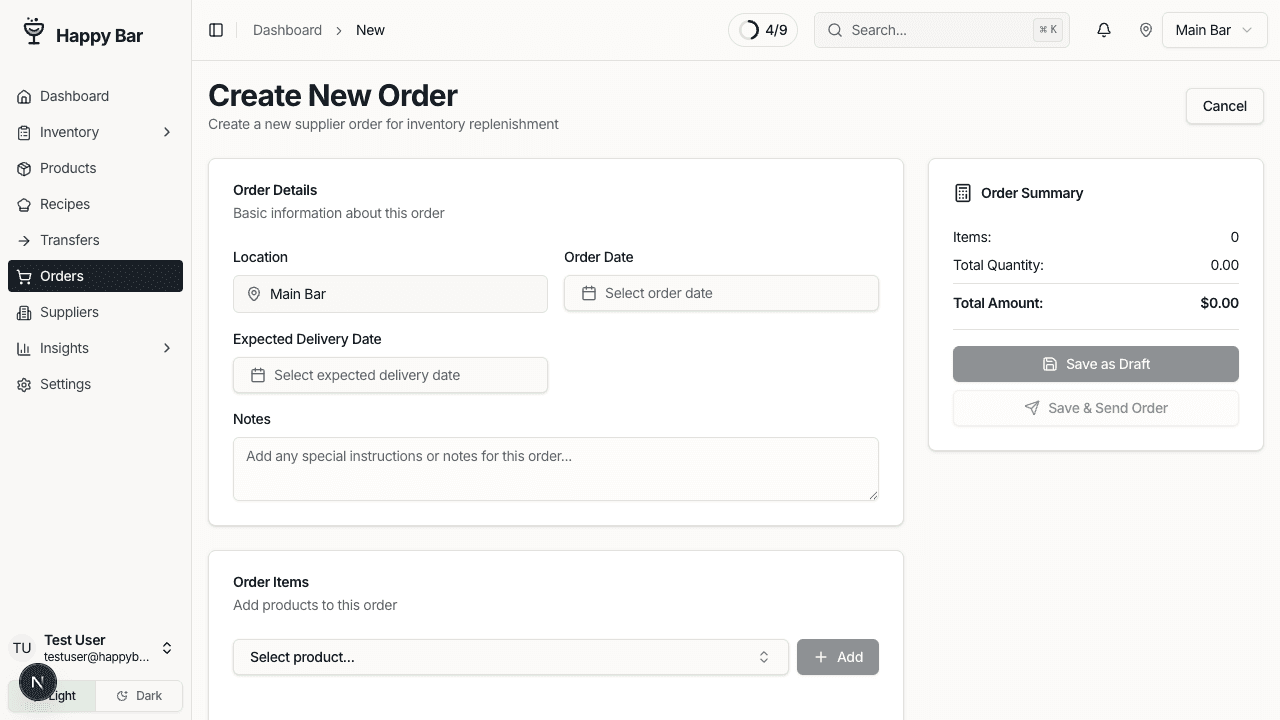Screen dimensions: 1280x720
Task: Click the Happy Bar logo icon
Action: coord(34,32)
